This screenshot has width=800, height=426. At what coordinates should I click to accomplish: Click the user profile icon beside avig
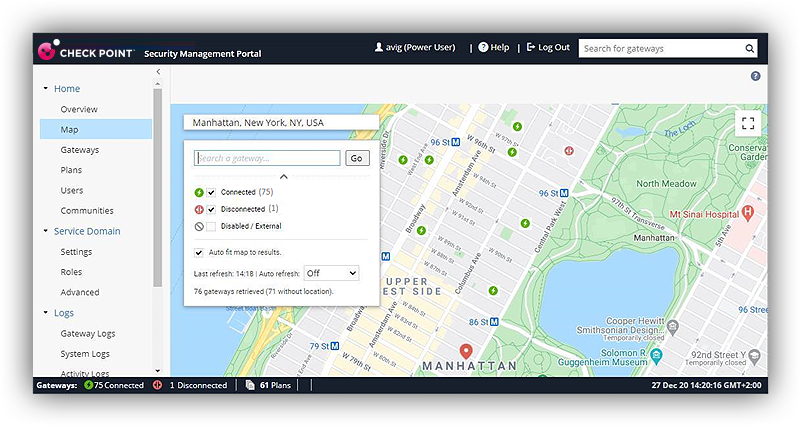coord(379,47)
